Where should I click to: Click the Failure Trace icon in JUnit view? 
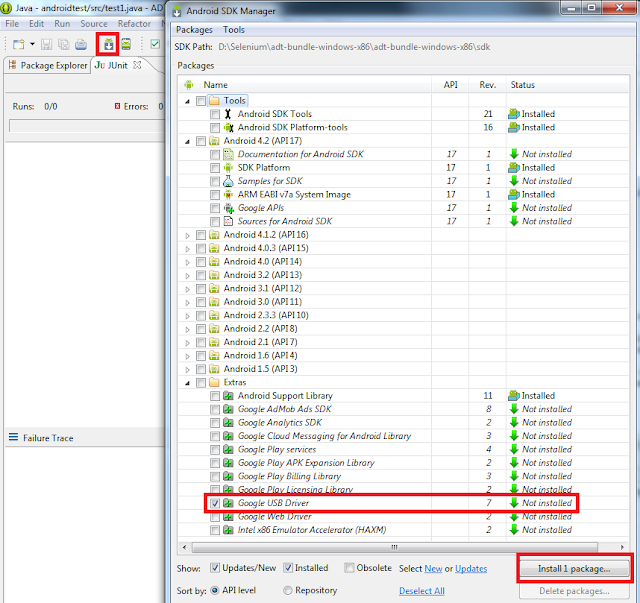coord(13,437)
